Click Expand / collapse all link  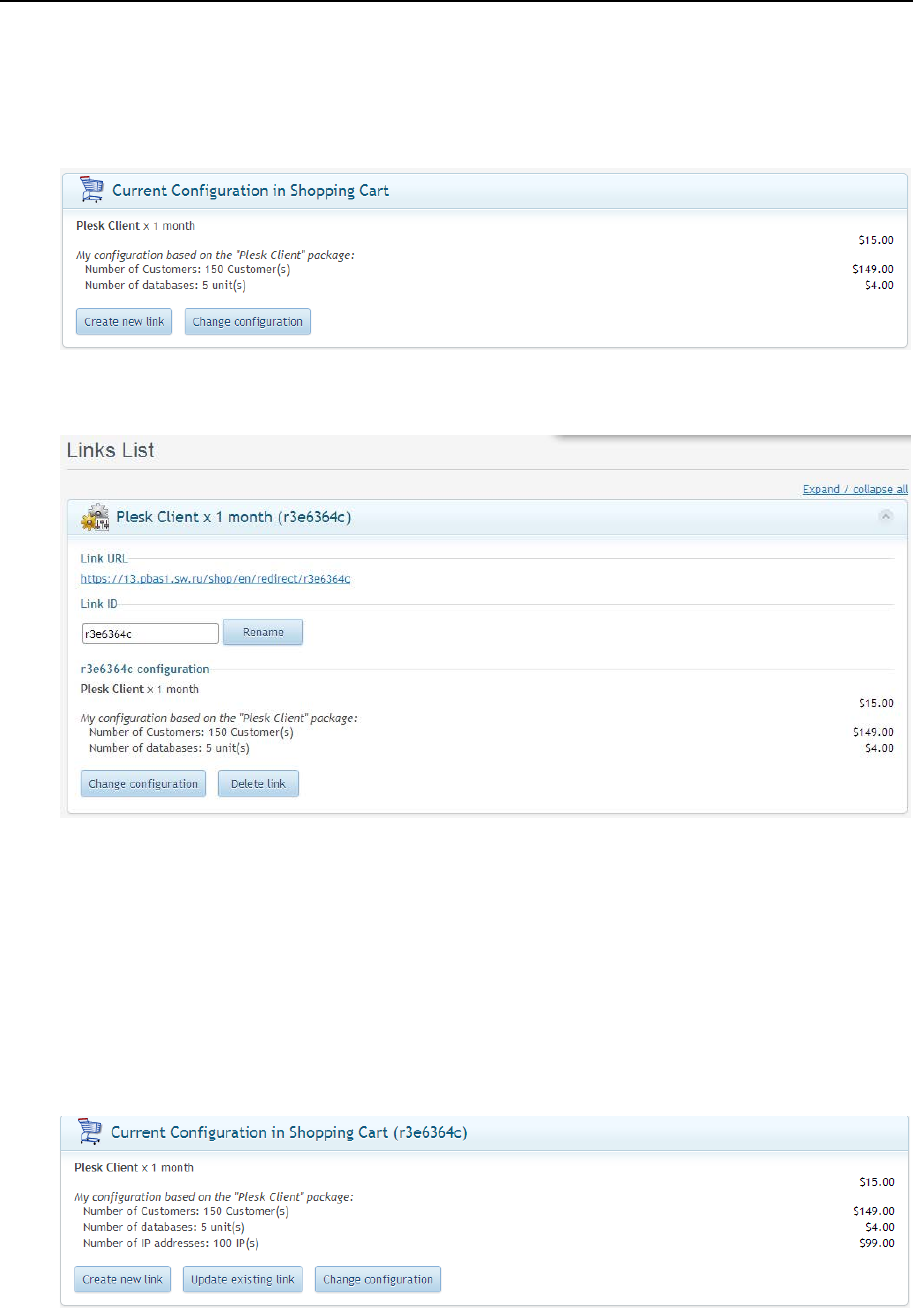(x=855, y=489)
